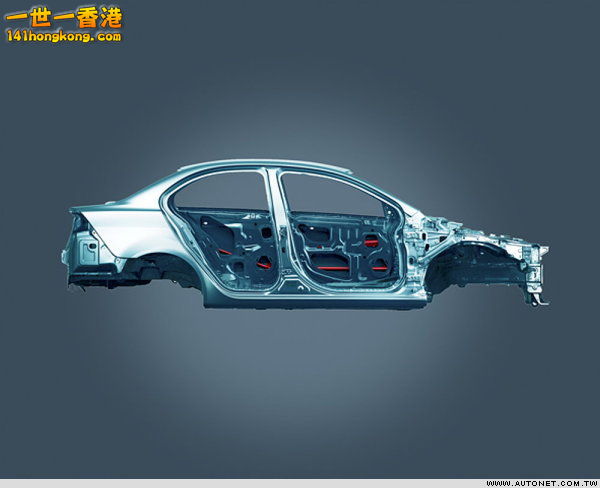Viewport: 600px width, 488px height.
Task: Click the empty gray background below car
Action: (300, 390)
